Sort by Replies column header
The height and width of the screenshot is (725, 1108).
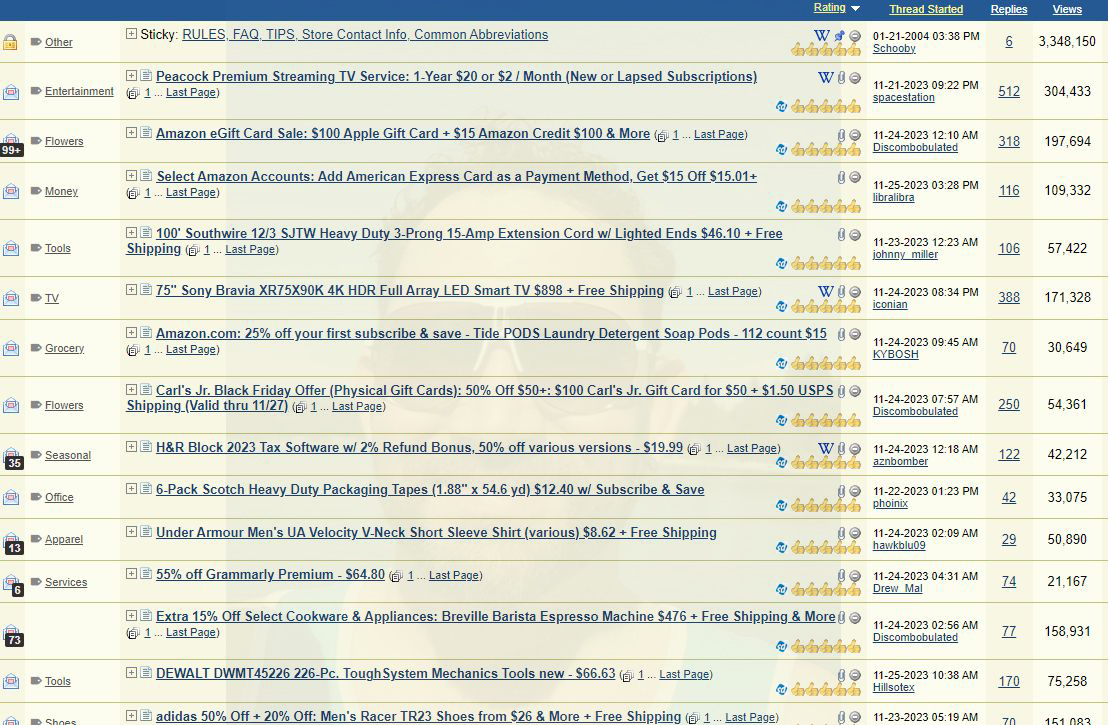click(x=1009, y=9)
